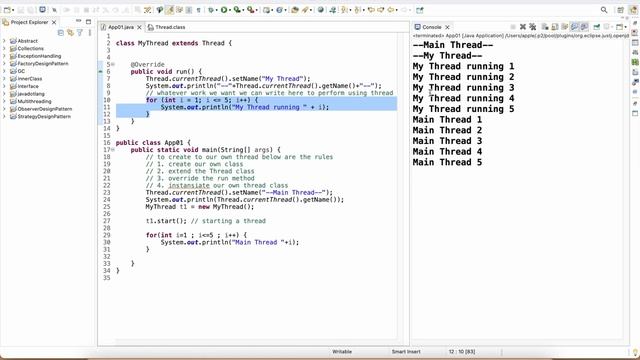Close the Project Explorer tab
This screenshot has height=360, width=640.
click(54, 22)
